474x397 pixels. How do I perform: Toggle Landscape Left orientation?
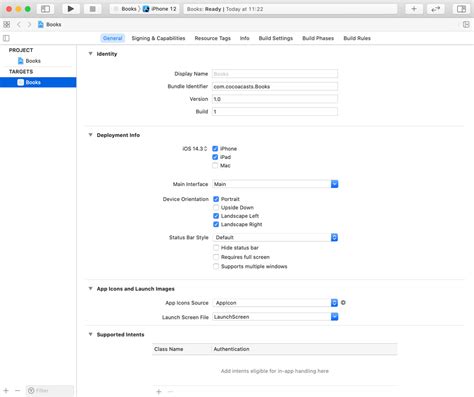[216, 216]
